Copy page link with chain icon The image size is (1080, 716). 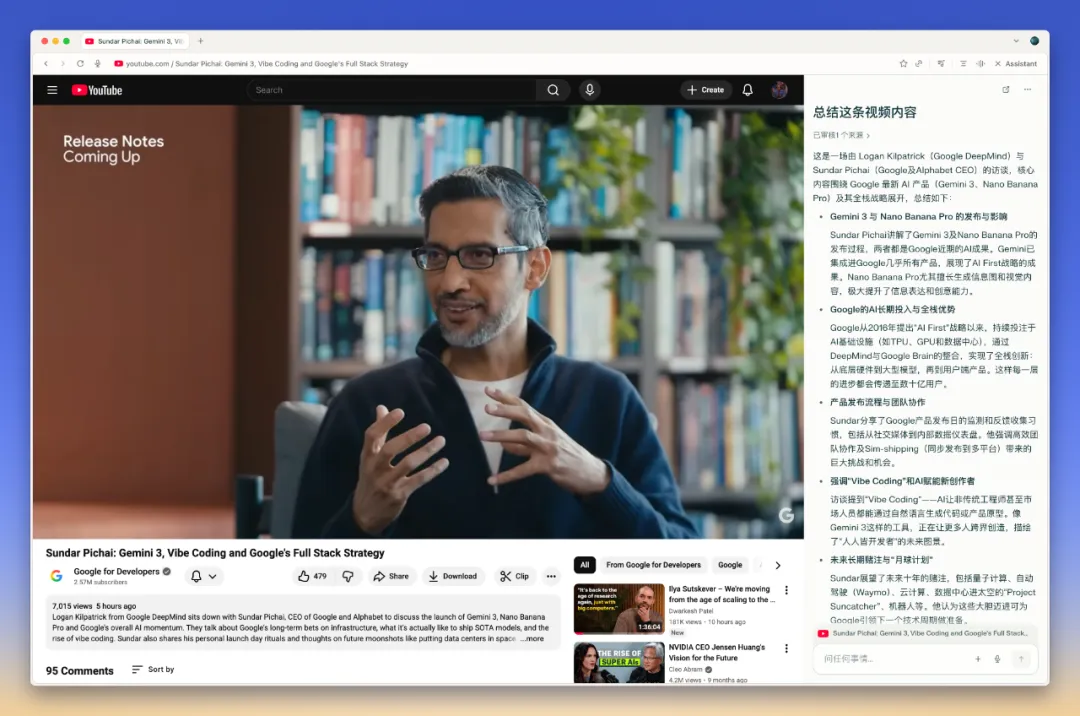[x=919, y=63]
